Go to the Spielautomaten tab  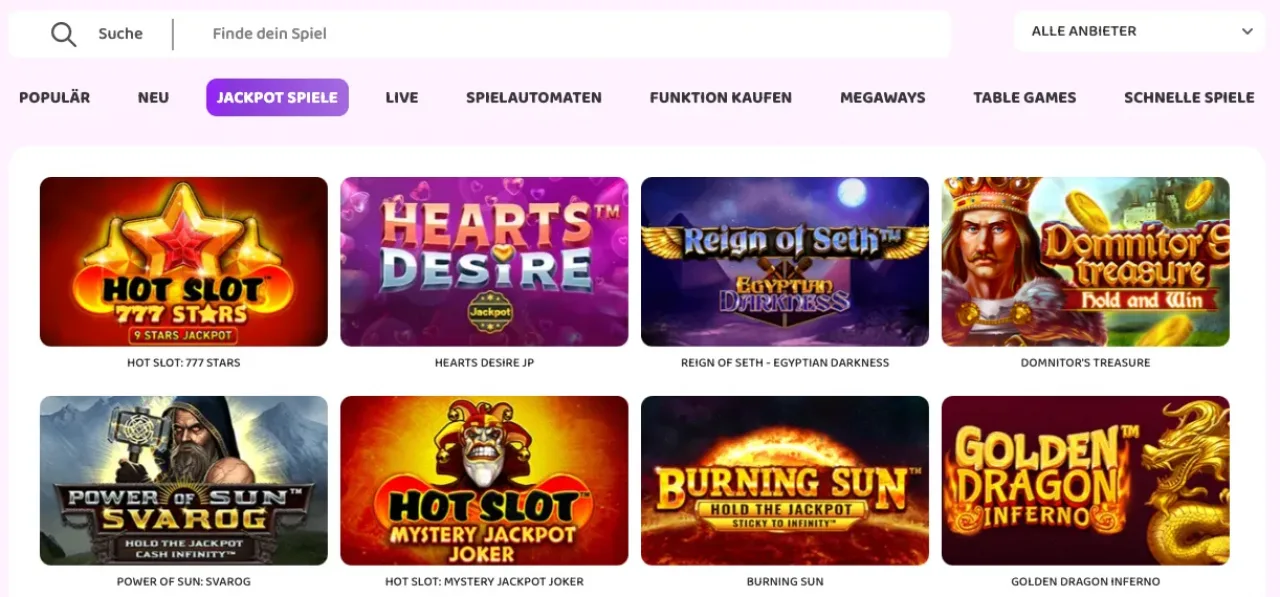pos(534,97)
